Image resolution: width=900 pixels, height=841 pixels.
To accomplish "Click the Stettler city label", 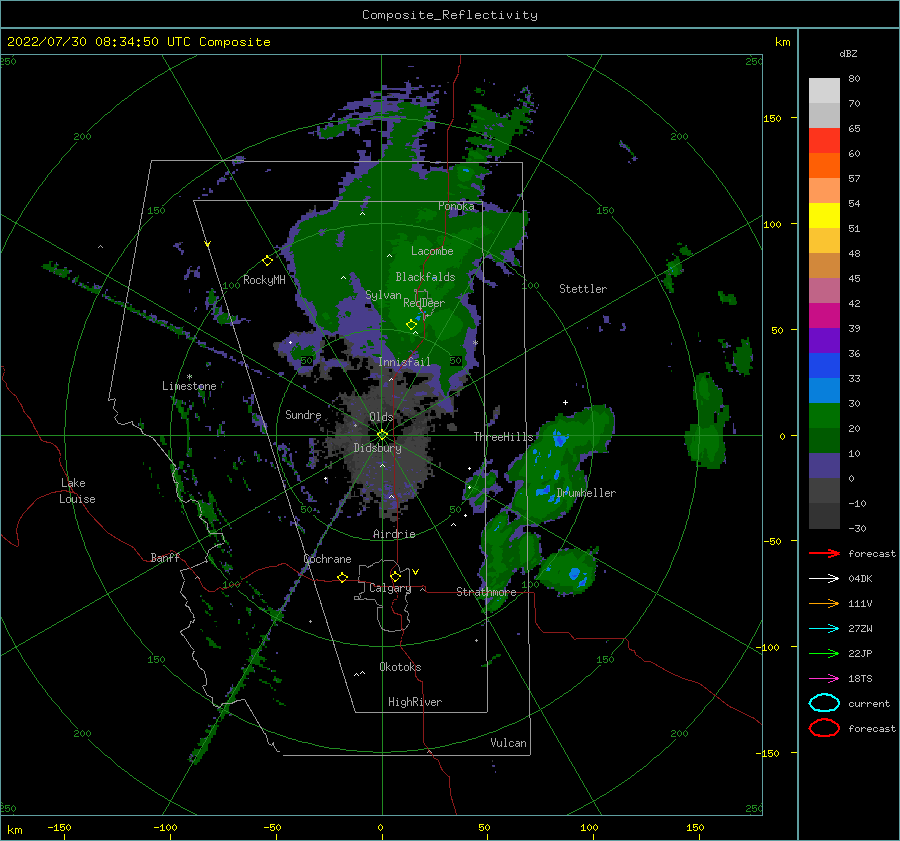I will point(583,289).
